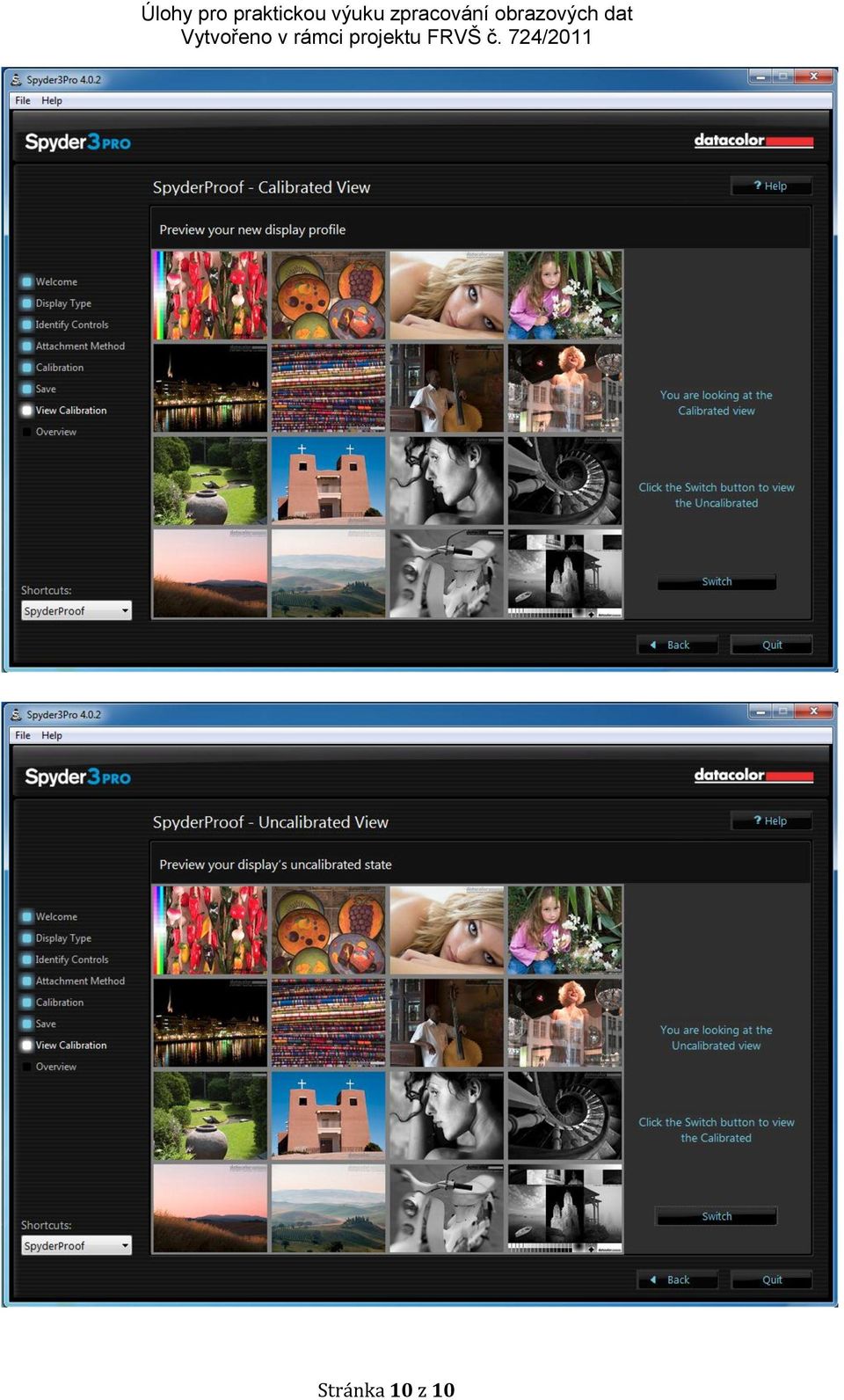This screenshot has height=1400, width=844.
Task: Select Identify Controls step in Uncalibrated View sidebar
Action: tap(66, 959)
